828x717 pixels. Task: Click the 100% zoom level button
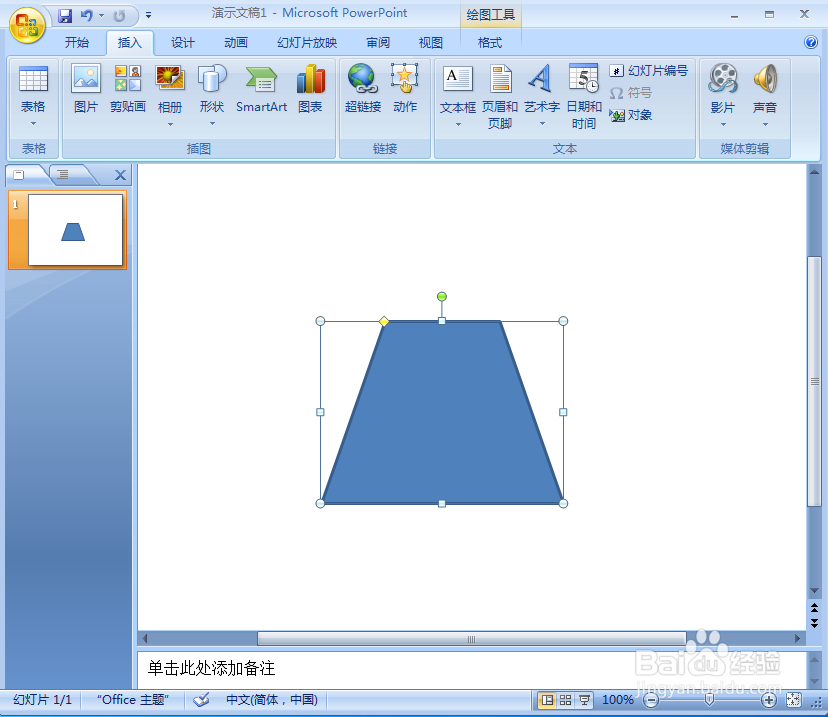point(617,700)
